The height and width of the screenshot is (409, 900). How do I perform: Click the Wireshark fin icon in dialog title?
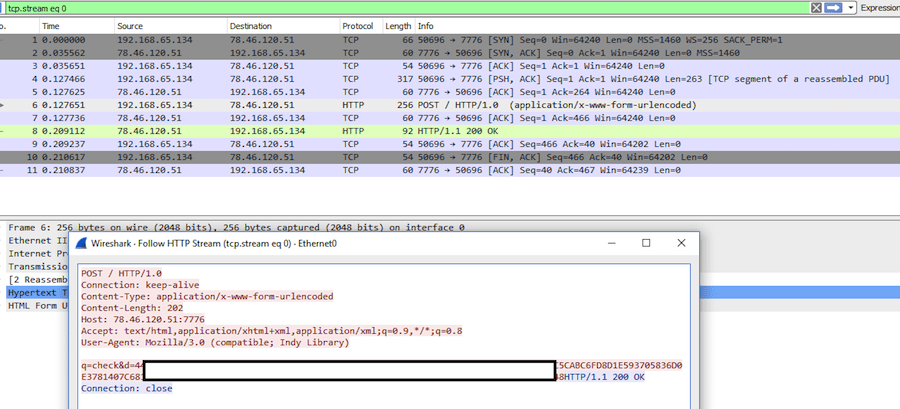[x=82, y=243]
